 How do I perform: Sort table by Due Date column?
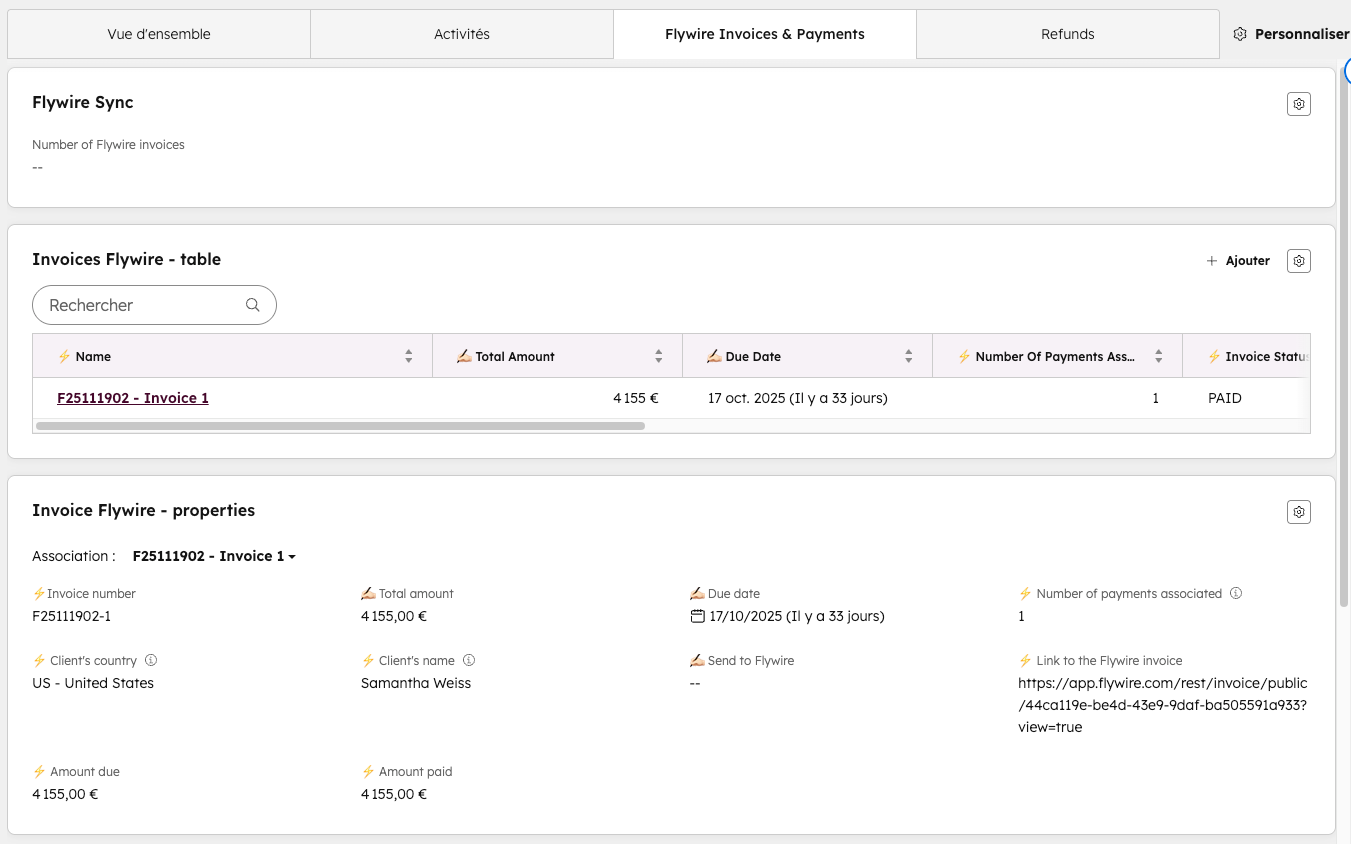tap(908, 356)
